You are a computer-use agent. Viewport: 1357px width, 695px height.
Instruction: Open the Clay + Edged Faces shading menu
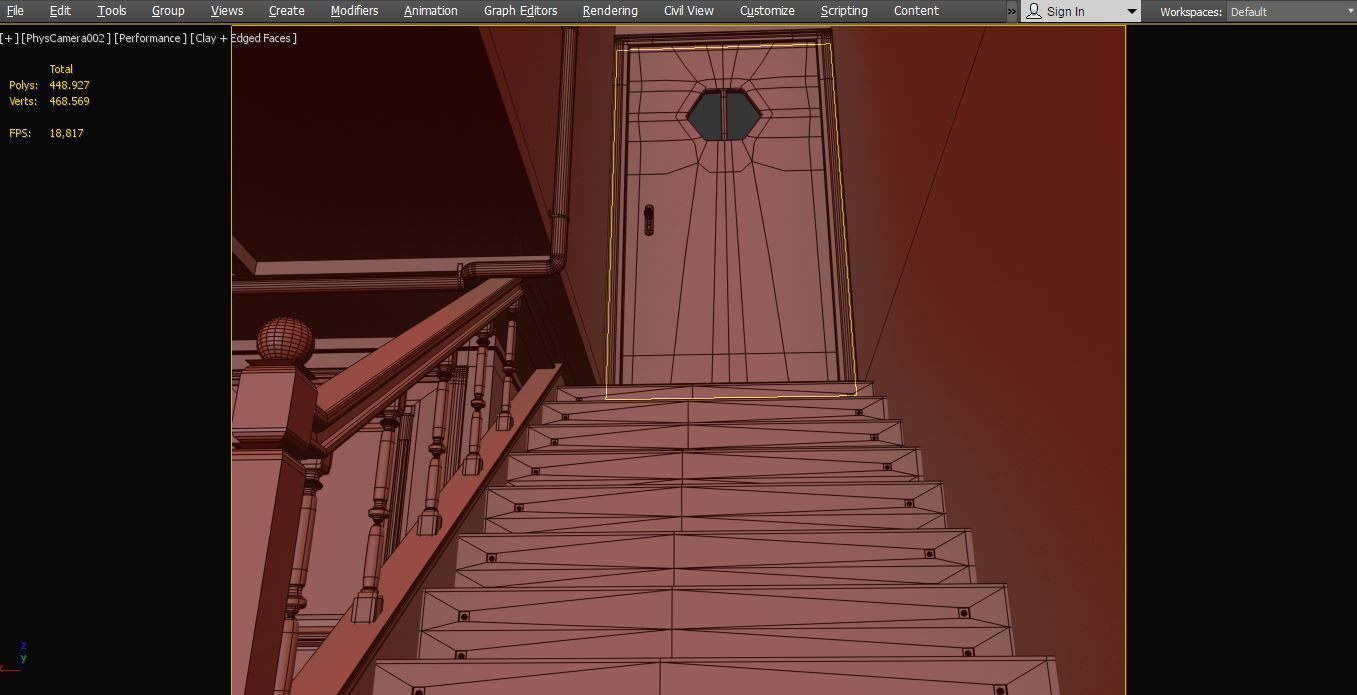point(244,38)
